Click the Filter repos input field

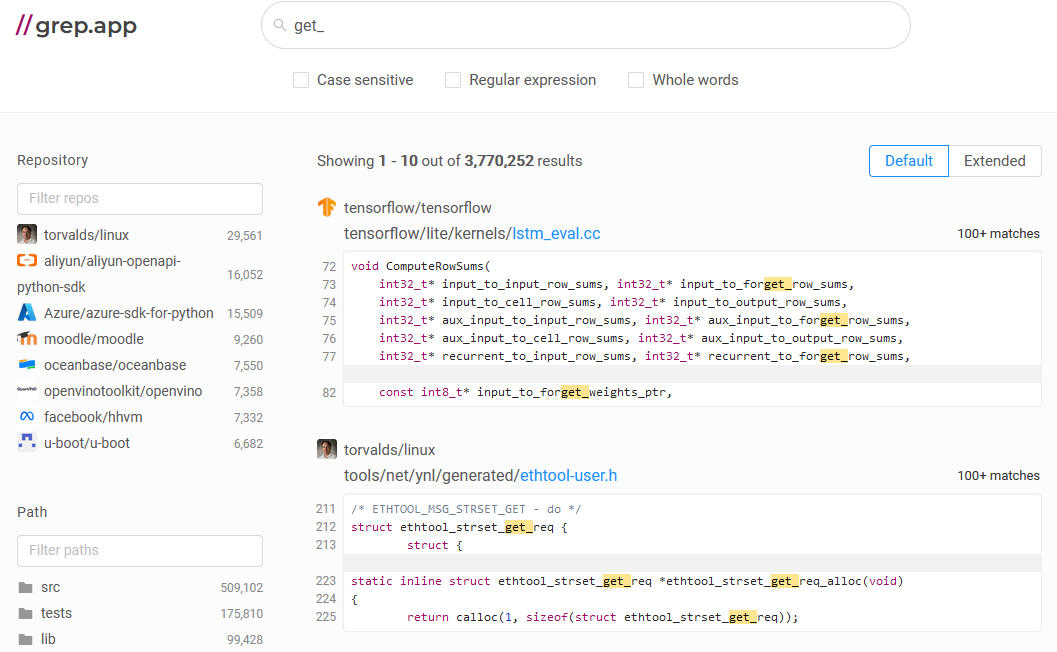pyautogui.click(x=140, y=199)
